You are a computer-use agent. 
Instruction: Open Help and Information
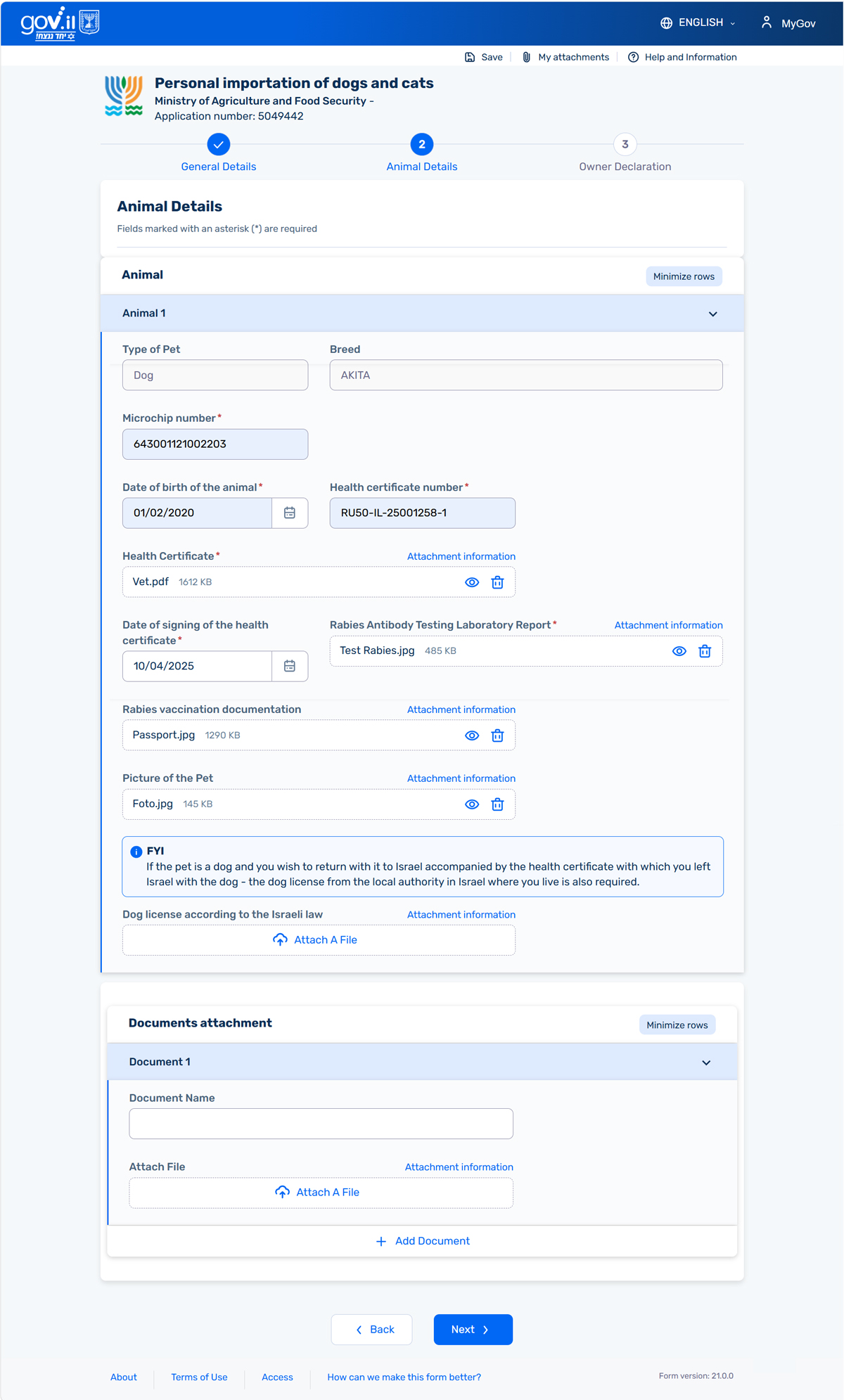pos(682,58)
